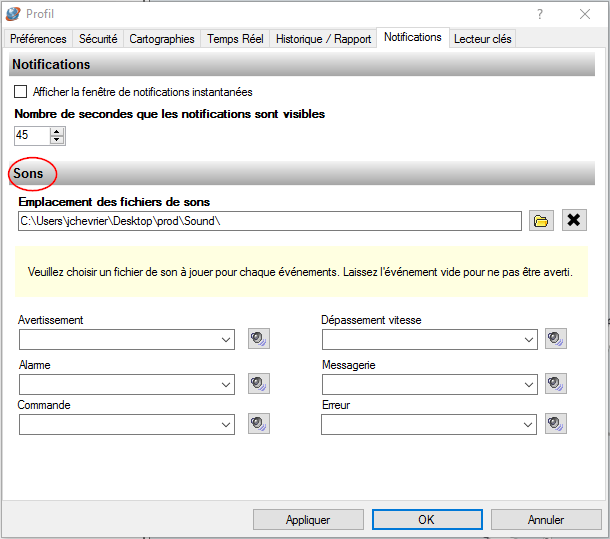Play the Commande sound preview
Screen dimensions: 610x539
pos(259,424)
